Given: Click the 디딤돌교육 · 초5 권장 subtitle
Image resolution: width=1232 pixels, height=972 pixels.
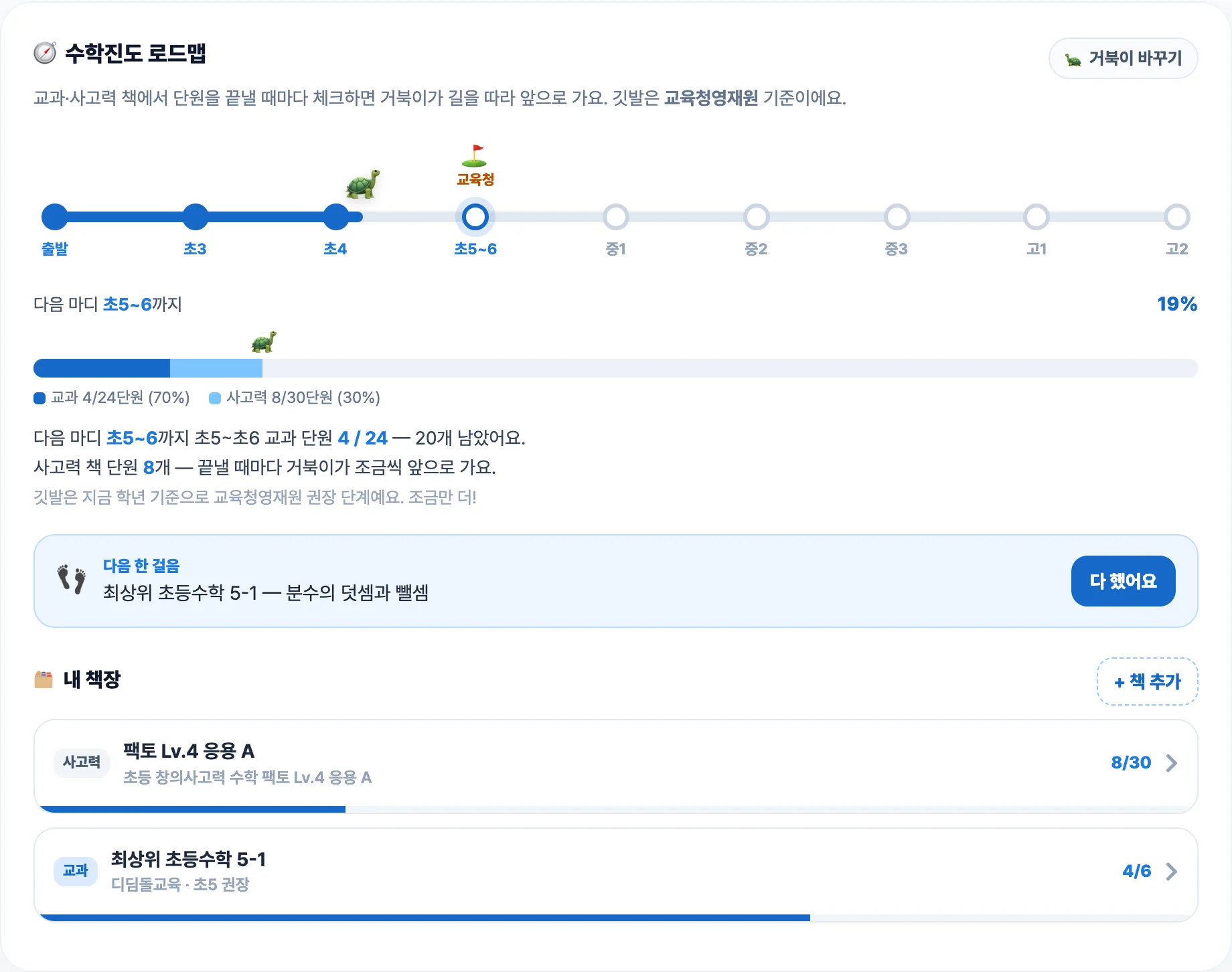Looking at the screenshot, I should click(180, 884).
